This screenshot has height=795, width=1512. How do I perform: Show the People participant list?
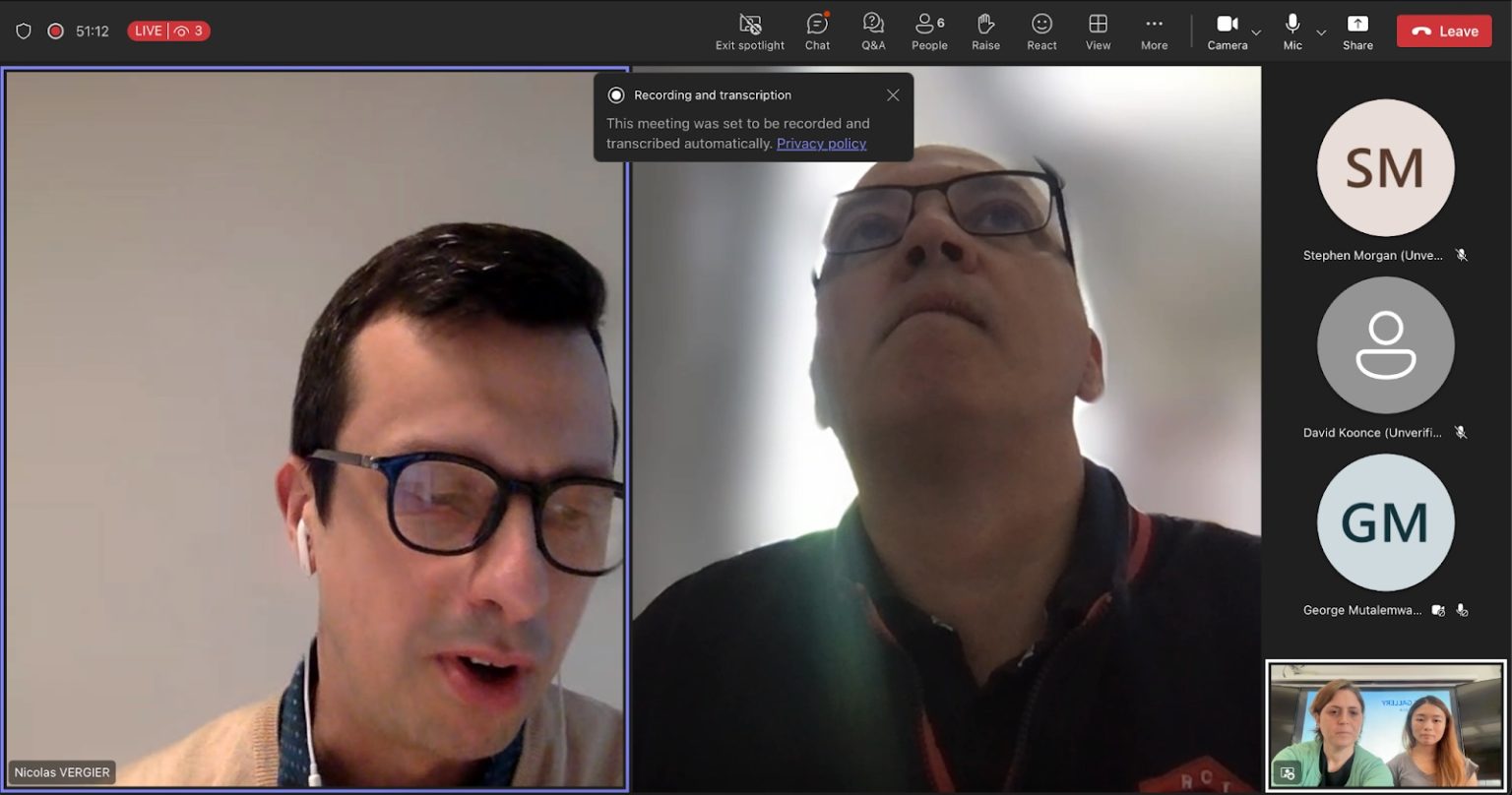point(929,31)
